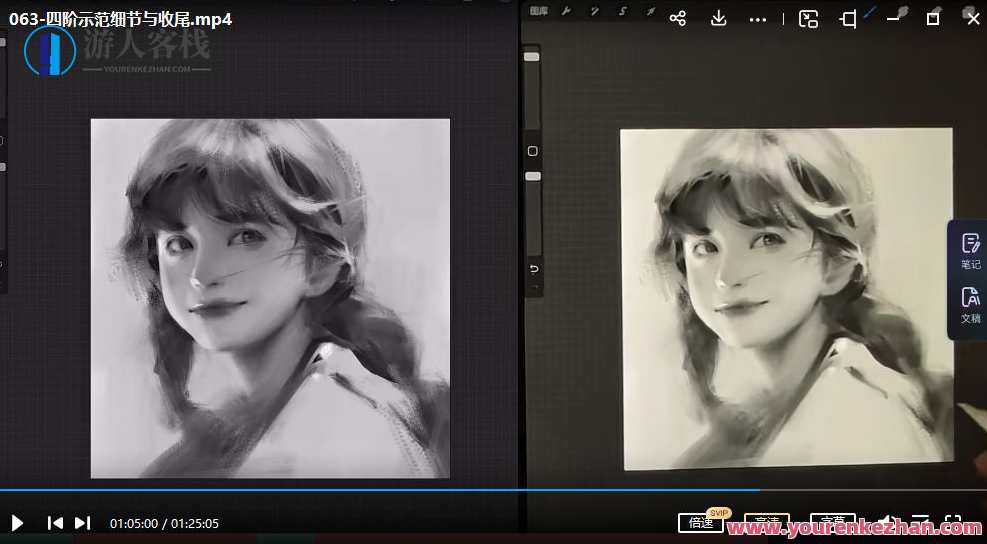Open the 文稿 transcript panel
The height and width of the screenshot is (544, 987).
(x=970, y=304)
